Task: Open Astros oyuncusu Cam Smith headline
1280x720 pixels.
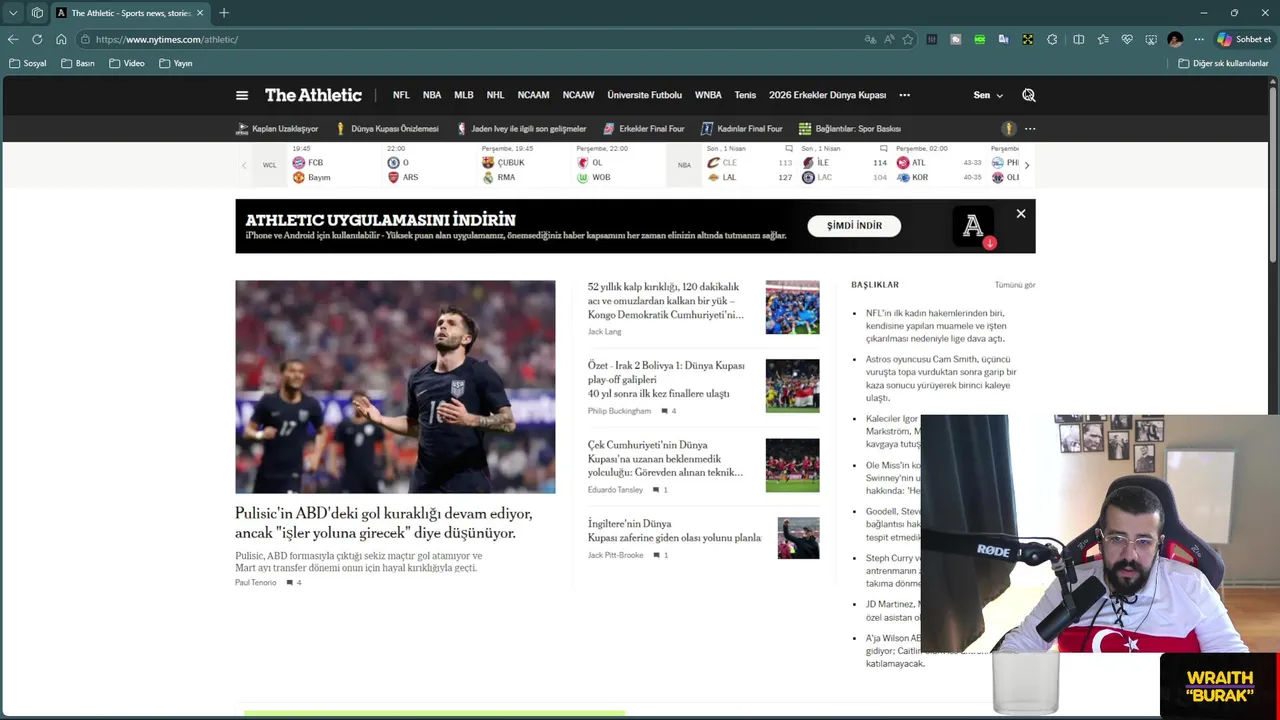Action: click(941, 378)
